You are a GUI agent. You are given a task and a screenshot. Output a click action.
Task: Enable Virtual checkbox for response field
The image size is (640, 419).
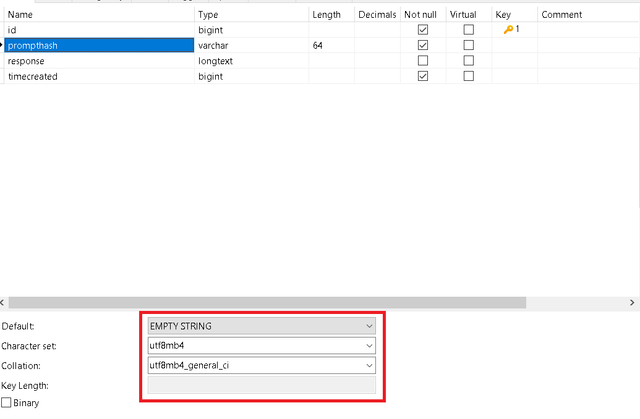(x=469, y=61)
